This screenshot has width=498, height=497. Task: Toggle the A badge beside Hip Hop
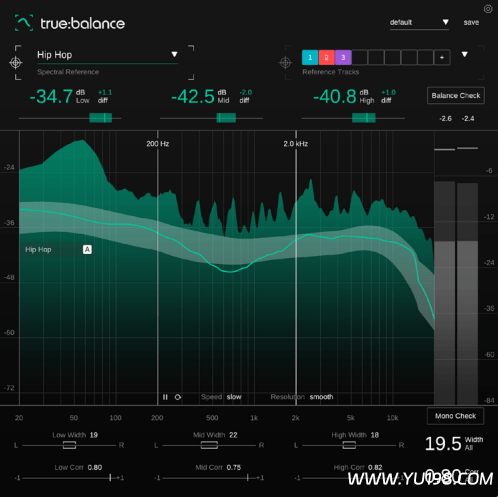pos(87,249)
